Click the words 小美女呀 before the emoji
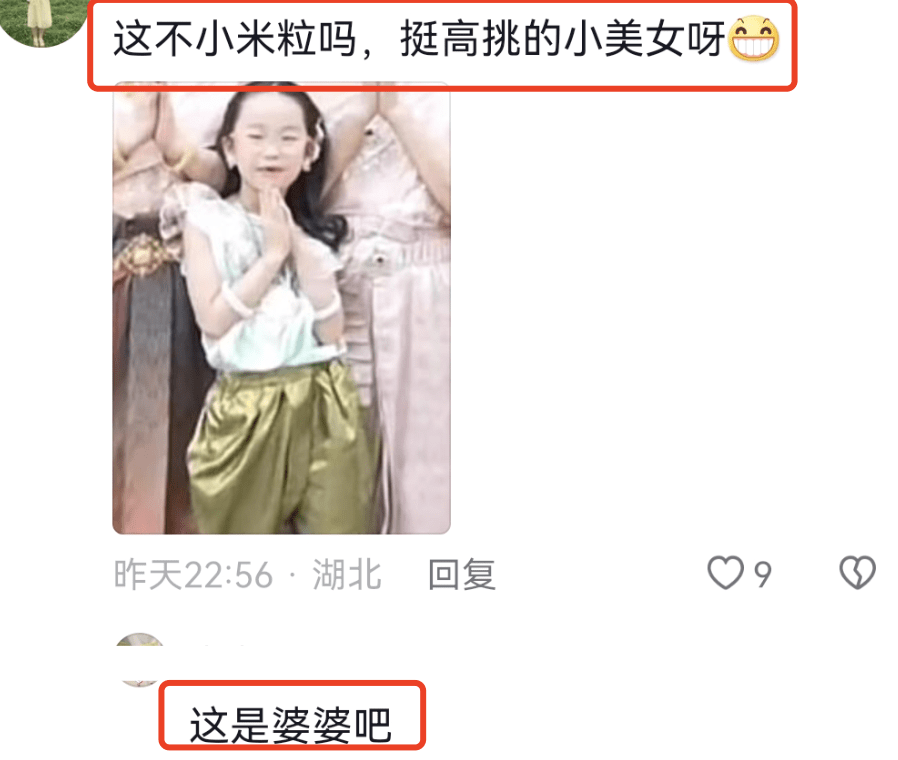The height and width of the screenshot is (760, 898). (x=645, y=39)
